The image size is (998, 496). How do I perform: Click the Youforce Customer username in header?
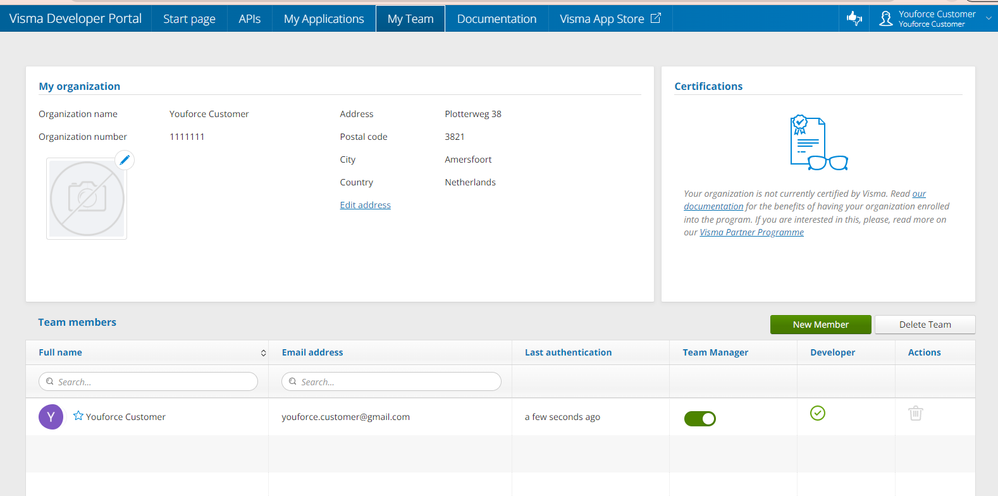[x=937, y=14]
